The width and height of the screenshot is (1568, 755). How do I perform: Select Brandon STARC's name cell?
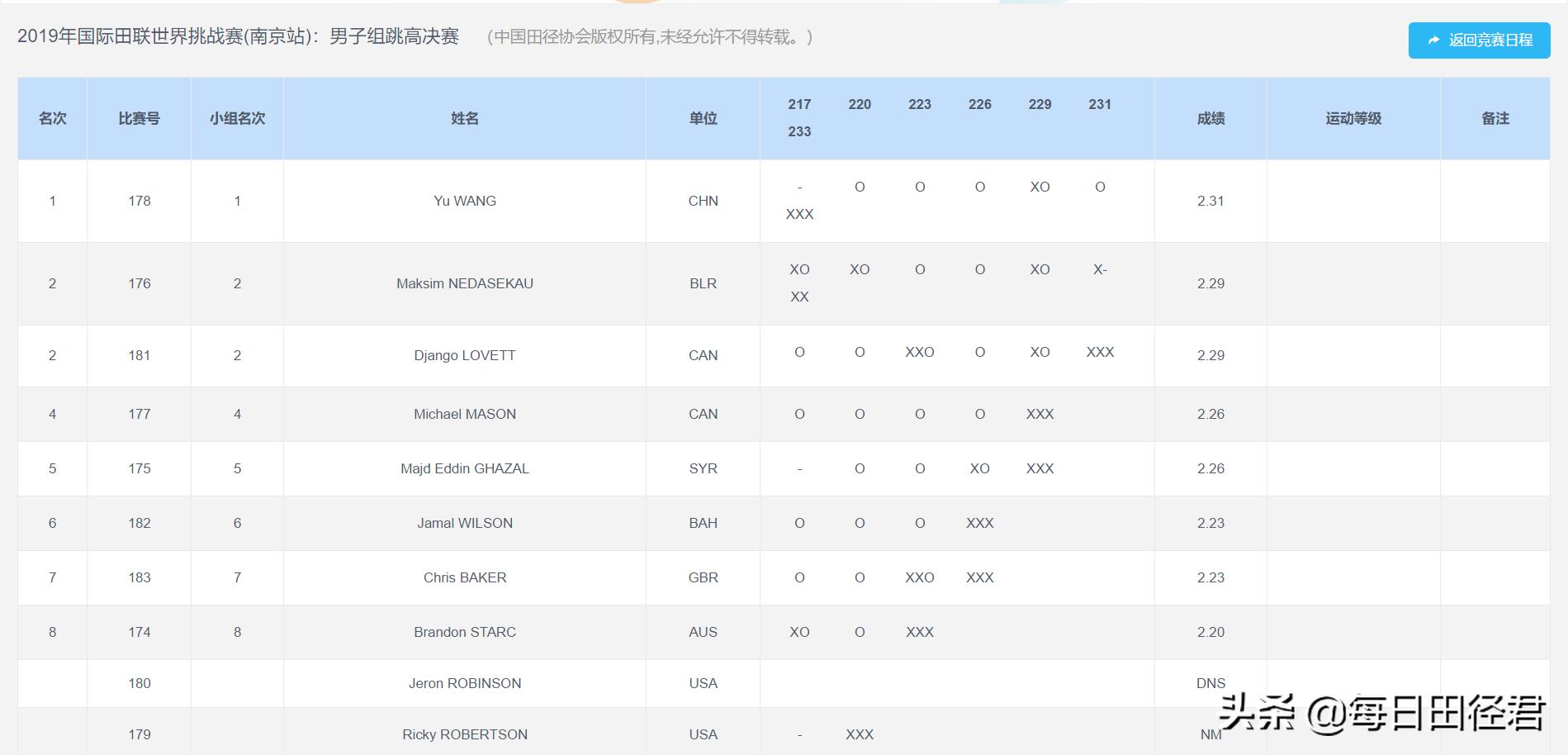[464, 632]
